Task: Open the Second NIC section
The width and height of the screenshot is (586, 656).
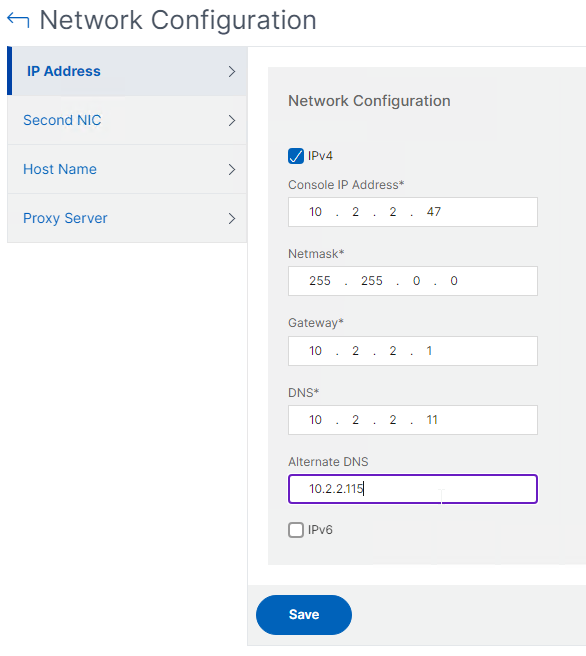Action: [x=127, y=120]
